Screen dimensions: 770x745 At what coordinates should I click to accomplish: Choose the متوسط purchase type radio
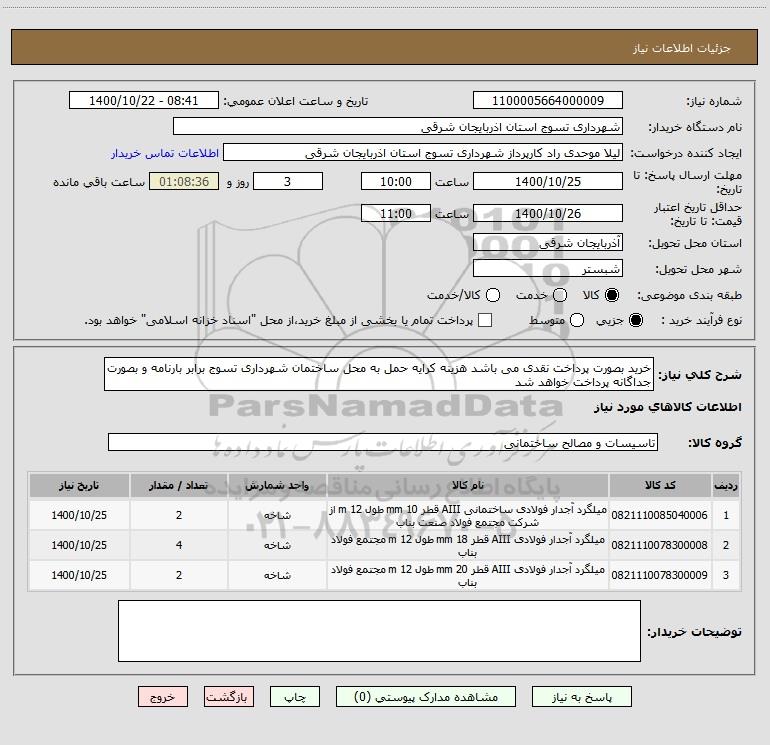tap(577, 320)
